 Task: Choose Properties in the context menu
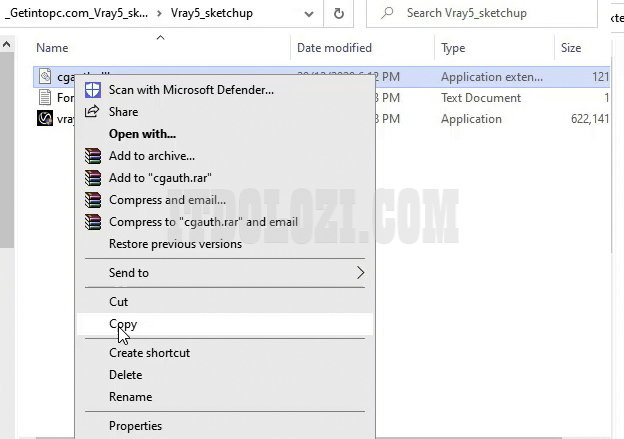(135, 426)
